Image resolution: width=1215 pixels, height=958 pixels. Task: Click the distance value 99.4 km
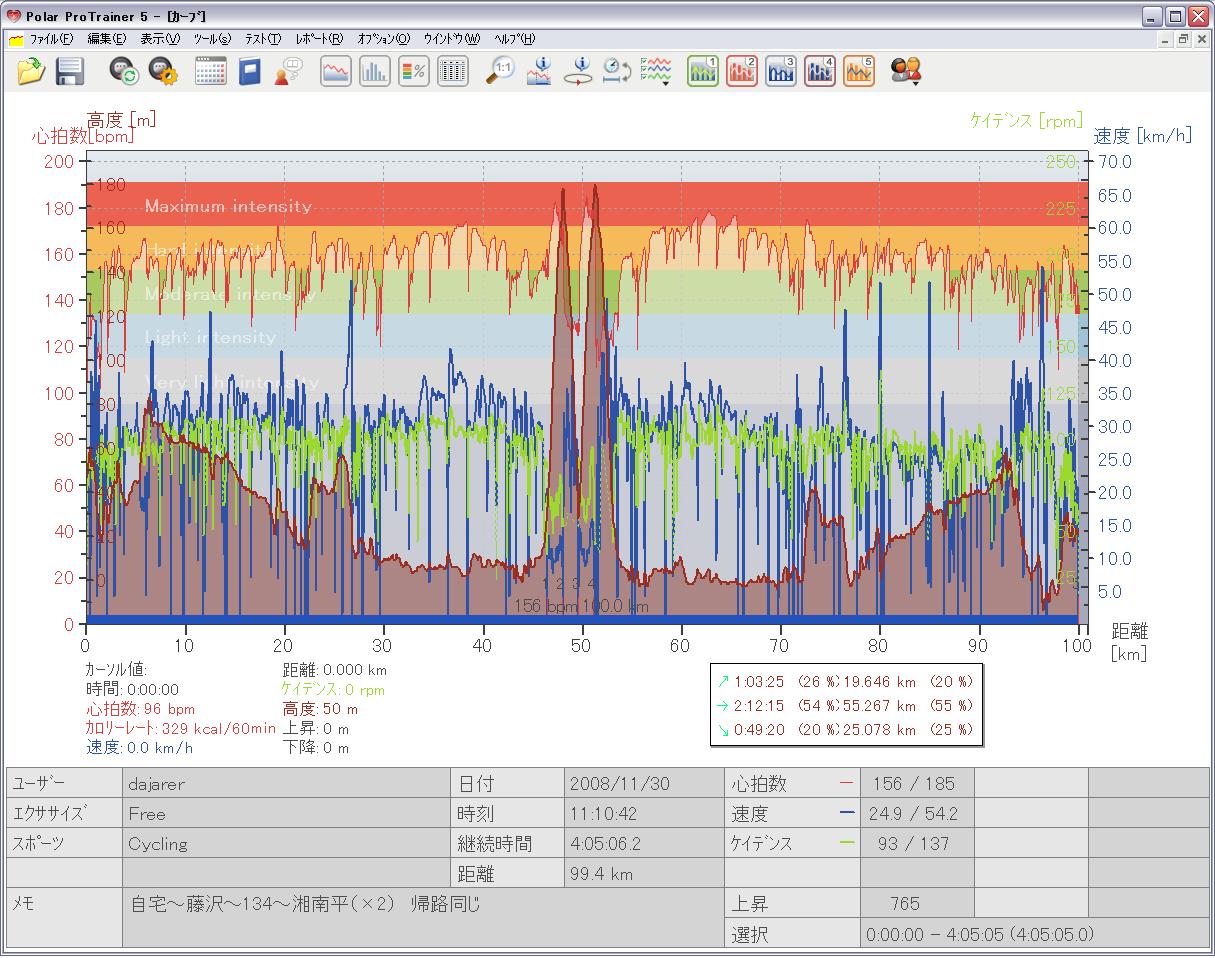644,873
